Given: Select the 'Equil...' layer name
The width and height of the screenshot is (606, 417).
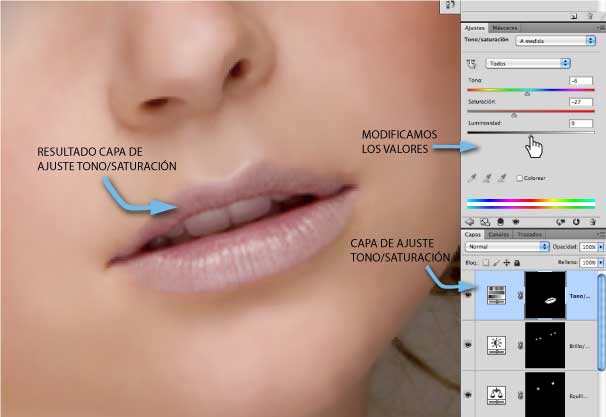Looking at the screenshot, I should pyautogui.click(x=579, y=396).
